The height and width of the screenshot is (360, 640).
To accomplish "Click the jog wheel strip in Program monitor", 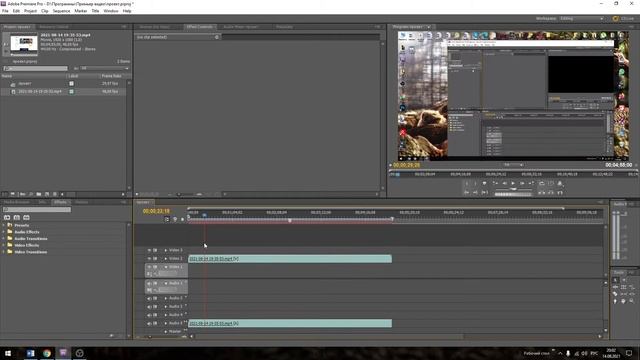I will pyautogui.click(x=513, y=194).
